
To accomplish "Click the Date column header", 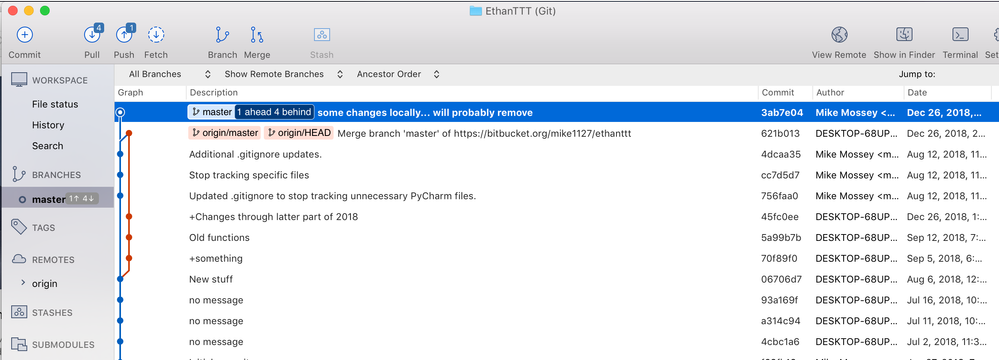I will 917,92.
